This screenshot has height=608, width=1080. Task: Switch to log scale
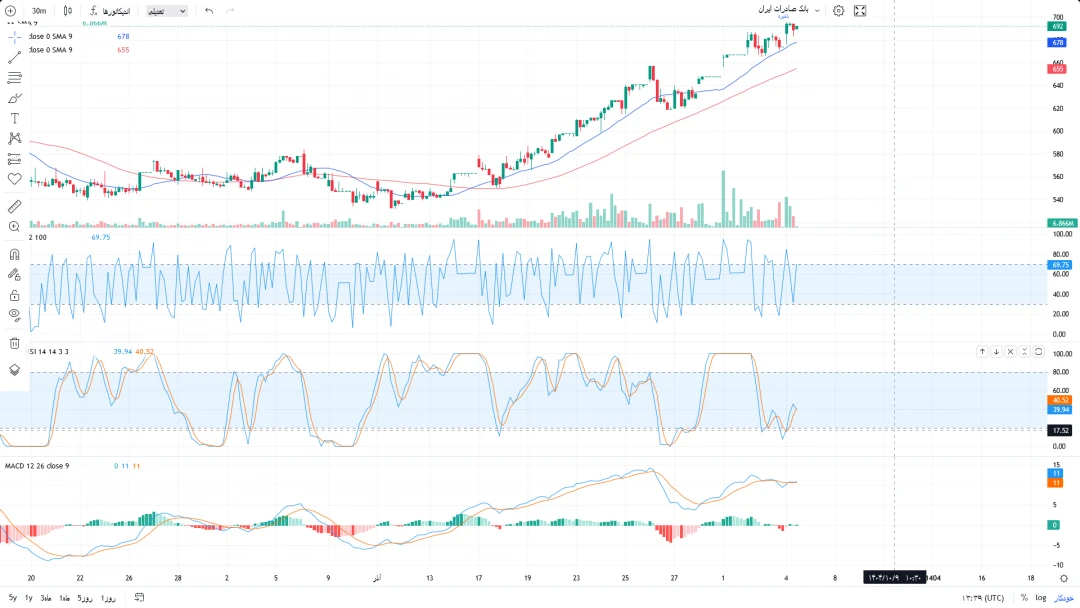pyautogui.click(x=1040, y=597)
